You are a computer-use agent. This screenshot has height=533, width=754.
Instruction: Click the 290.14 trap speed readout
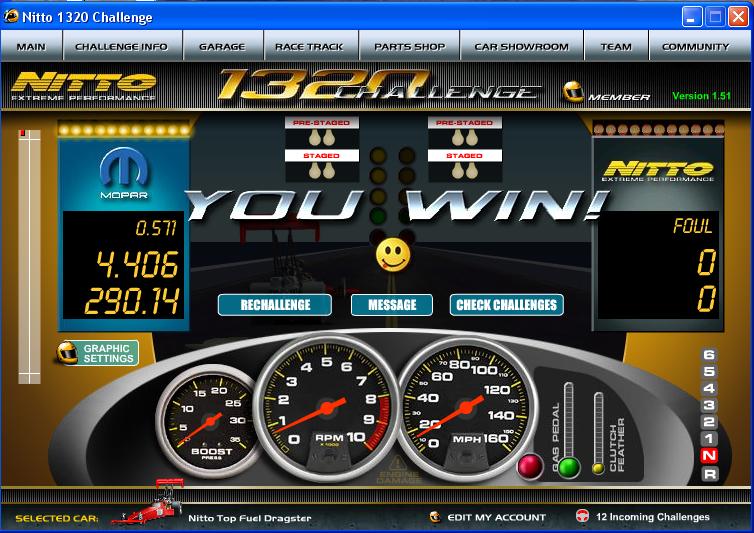pos(132,301)
